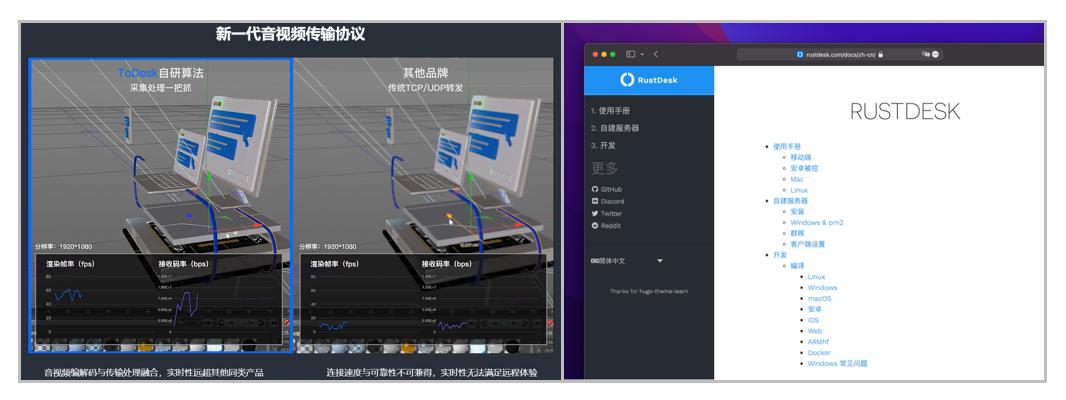Click the 传统TCP/UDP转发 caption in left image
This screenshot has height=400, width=1066.
point(425,88)
